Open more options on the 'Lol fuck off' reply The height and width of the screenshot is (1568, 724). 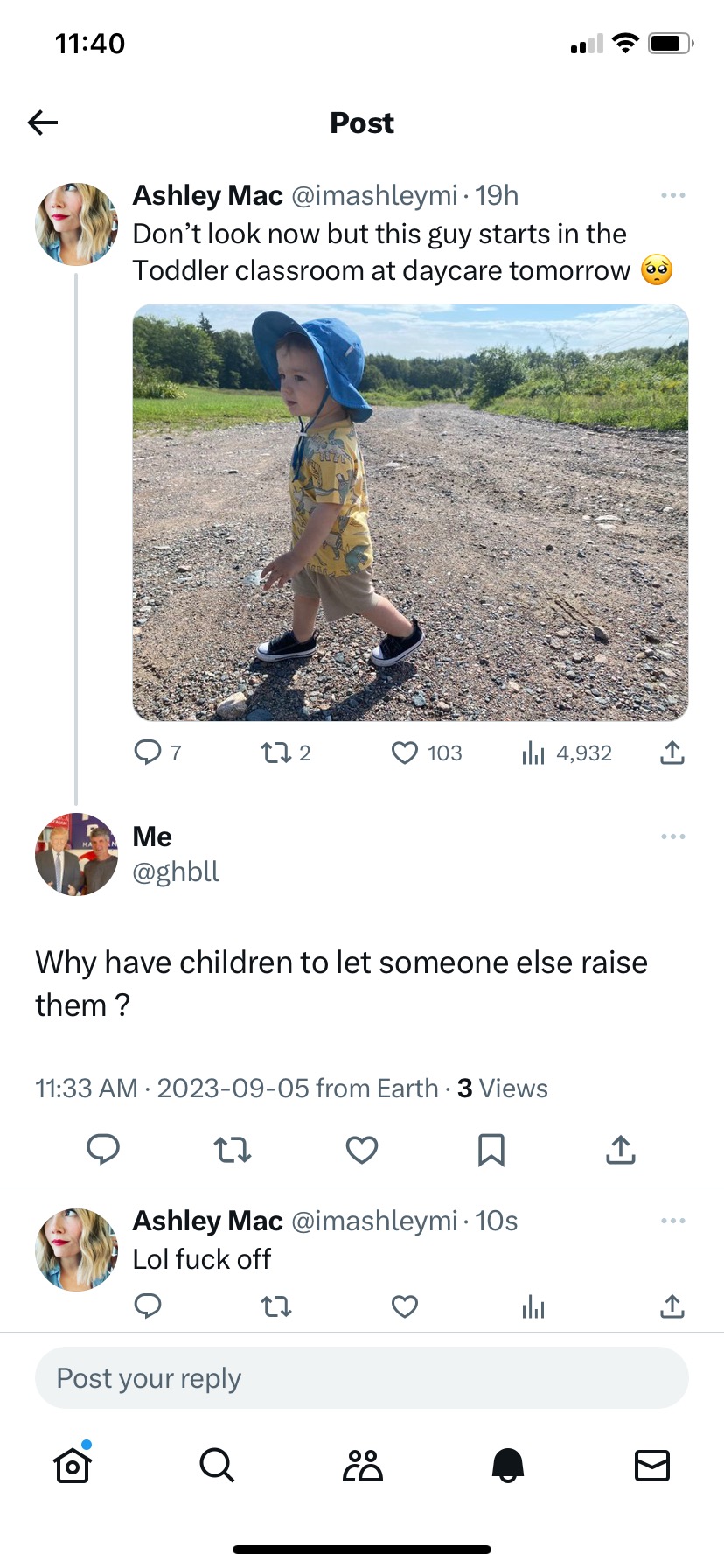[x=672, y=1221]
